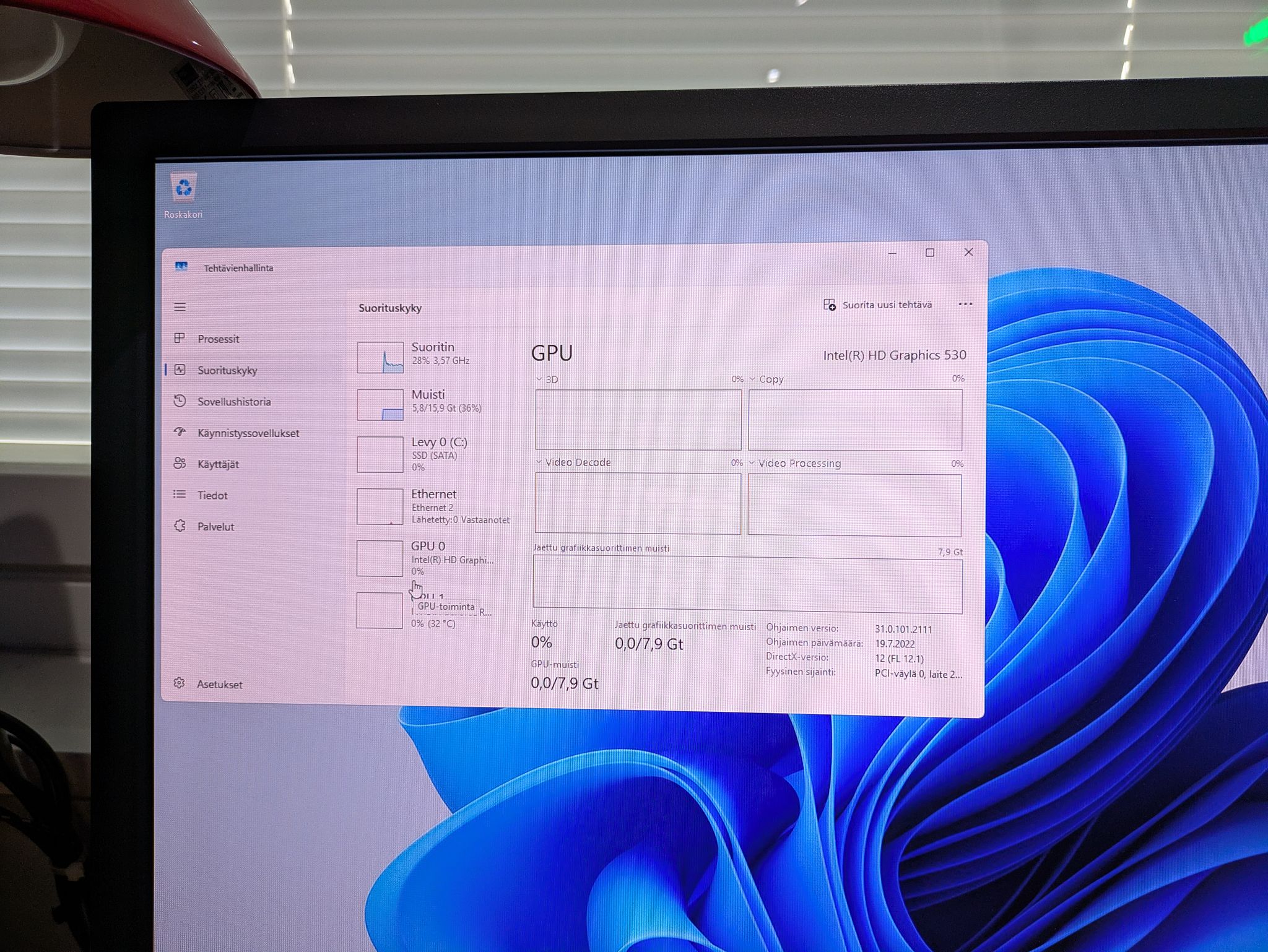Select the Roskakori desktop icon
Screen dimensions: 1268x952
[x=183, y=196]
